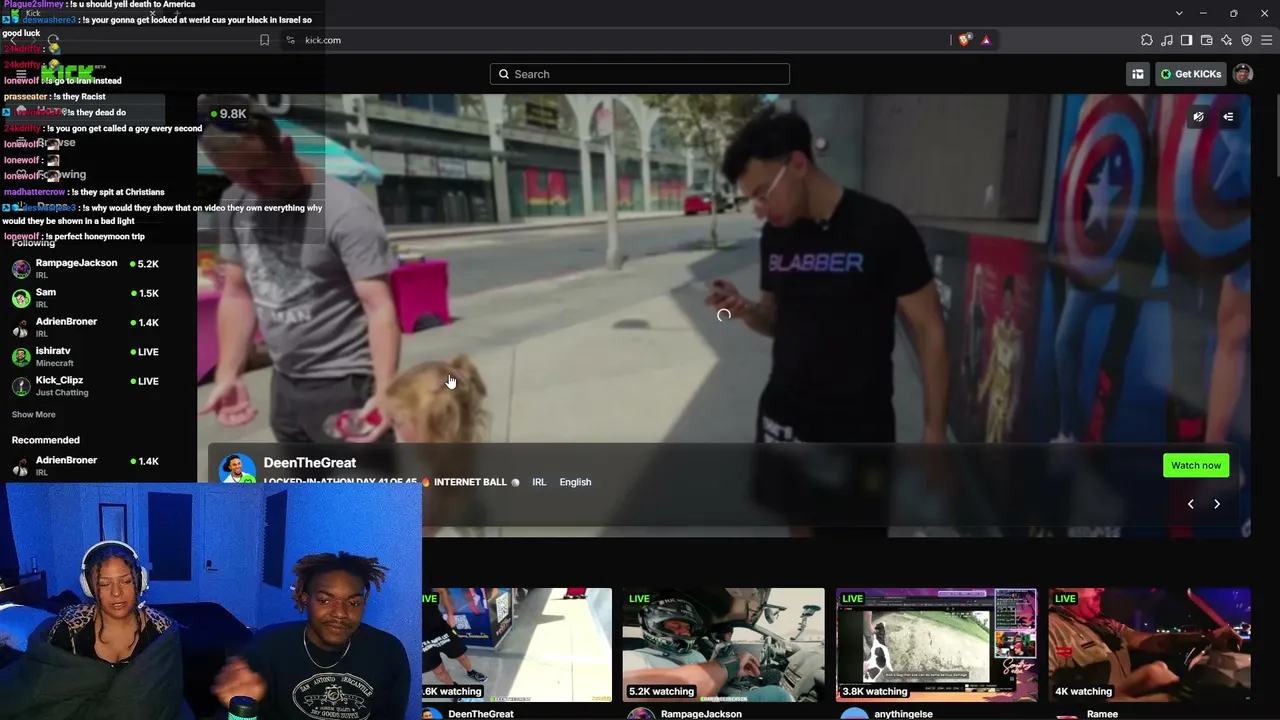The height and width of the screenshot is (720, 1280).
Task: Click the 9.8K viewer count badge
Action: [228, 114]
